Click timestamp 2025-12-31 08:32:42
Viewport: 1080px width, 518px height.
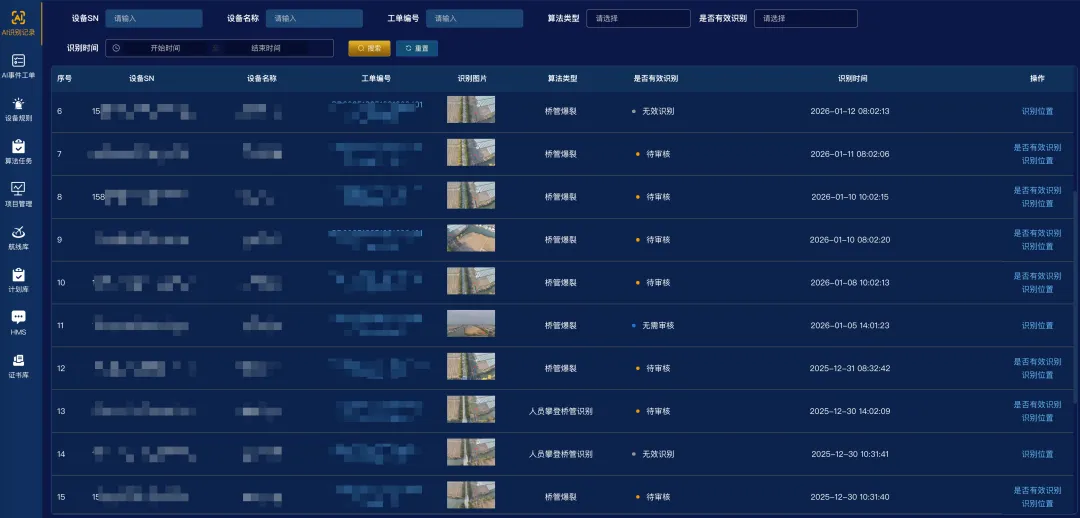[x=851, y=368]
